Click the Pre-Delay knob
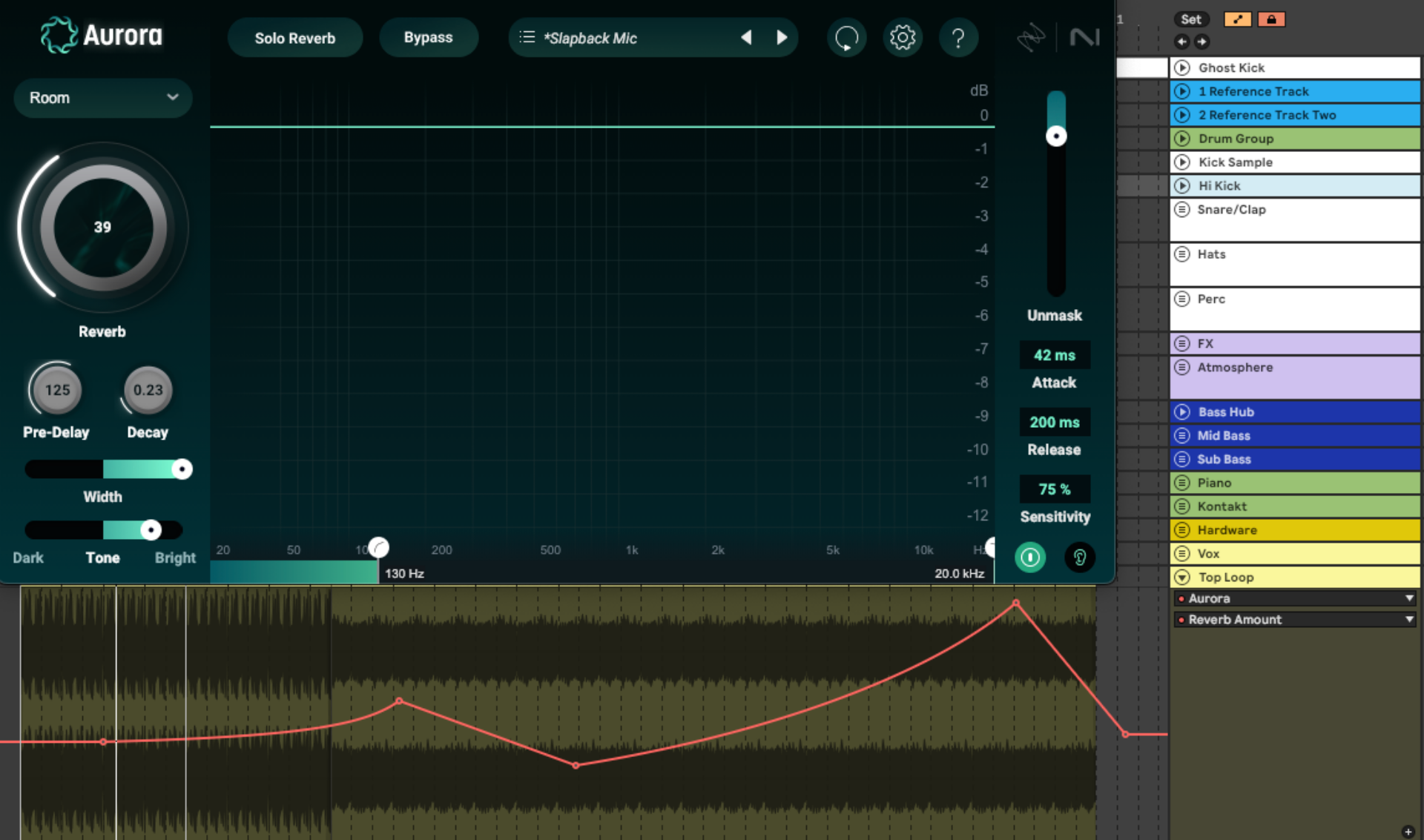The image size is (1424, 840). pos(57,390)
